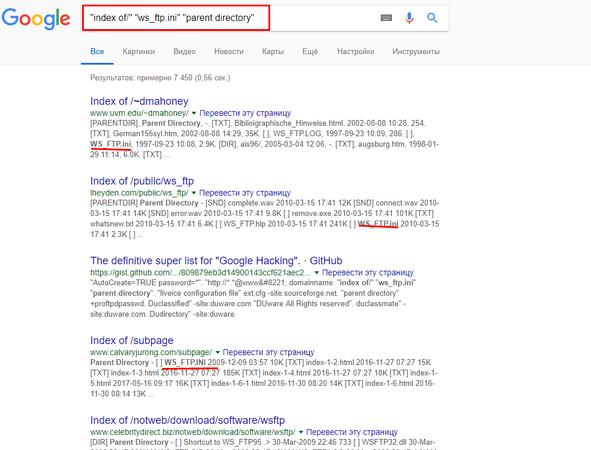Screen dimensions: 591x450
Task: Click the magnifying glass search icon
Action: (432, 18)
